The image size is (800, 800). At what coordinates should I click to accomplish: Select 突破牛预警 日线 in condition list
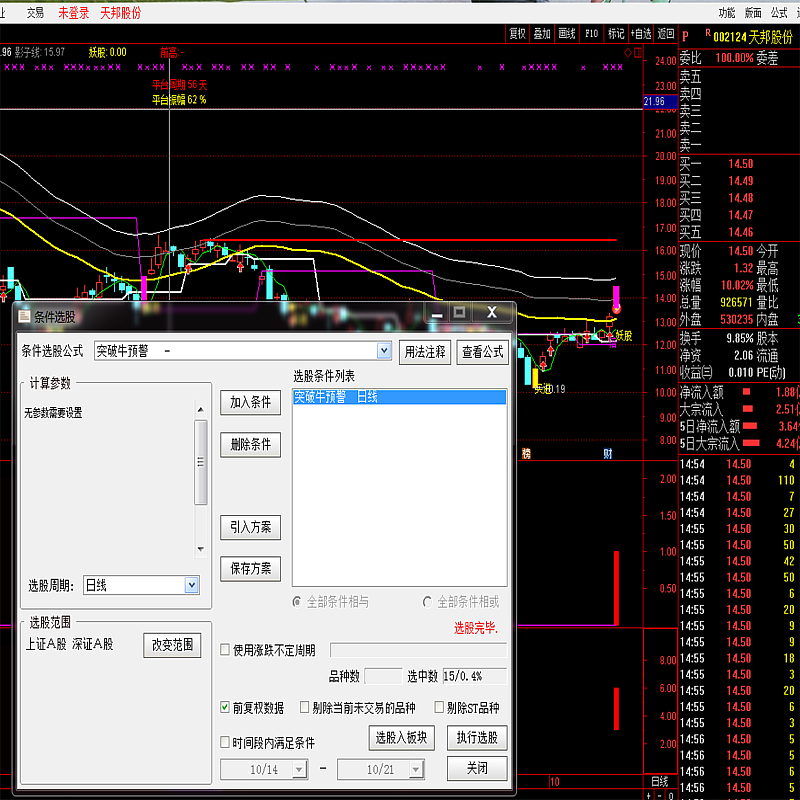click(x=399, y=397)
